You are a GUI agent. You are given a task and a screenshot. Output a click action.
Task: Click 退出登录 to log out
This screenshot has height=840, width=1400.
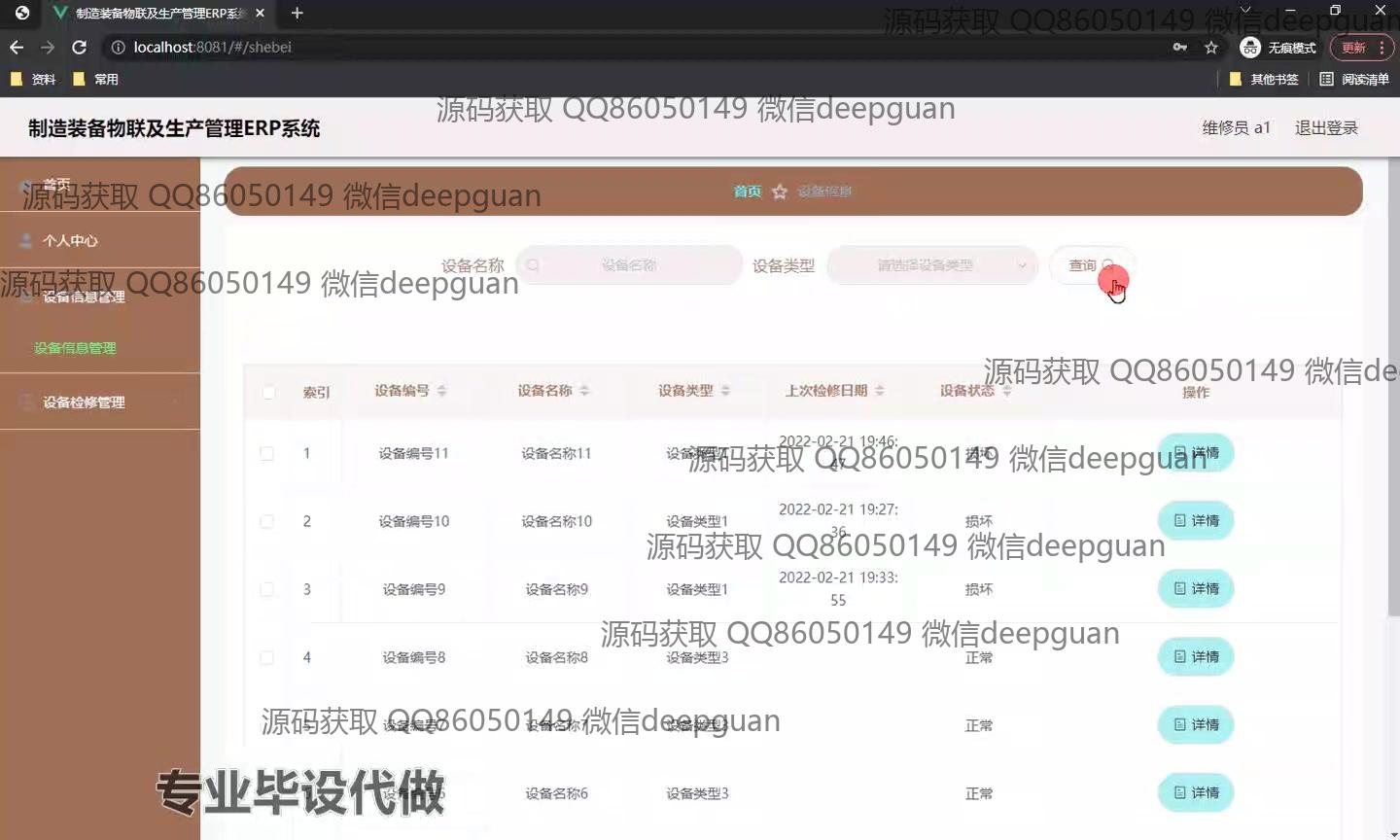pos(1326,127)
